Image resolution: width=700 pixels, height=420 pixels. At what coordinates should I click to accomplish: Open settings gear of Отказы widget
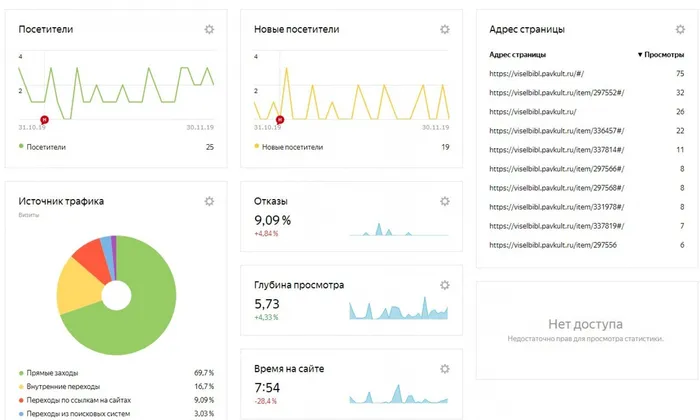[445, 201]
